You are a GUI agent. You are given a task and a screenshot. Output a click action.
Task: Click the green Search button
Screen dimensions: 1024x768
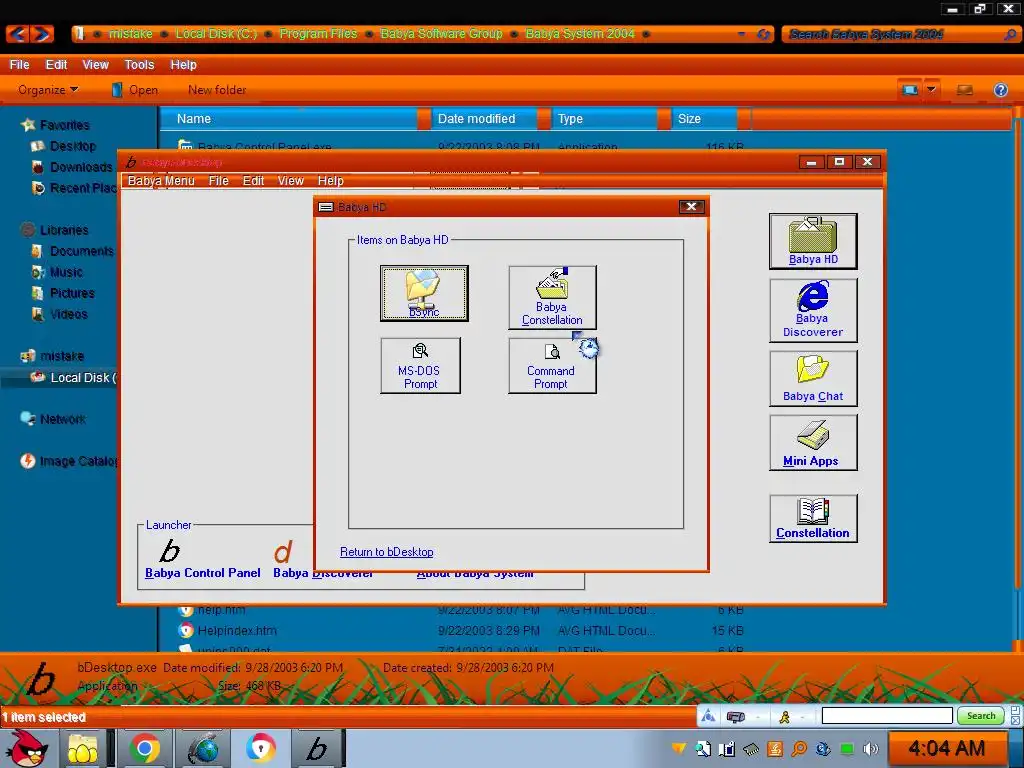tap(981, 716)
